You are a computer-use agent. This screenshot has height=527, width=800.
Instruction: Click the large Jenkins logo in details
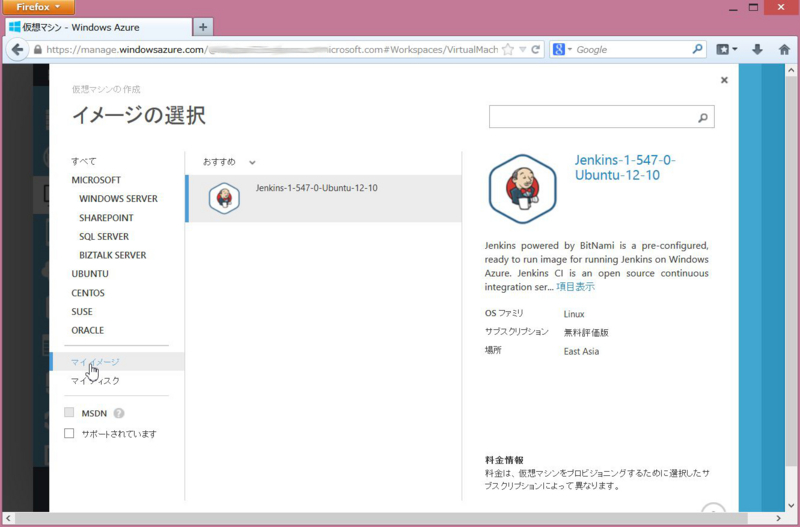522,189
